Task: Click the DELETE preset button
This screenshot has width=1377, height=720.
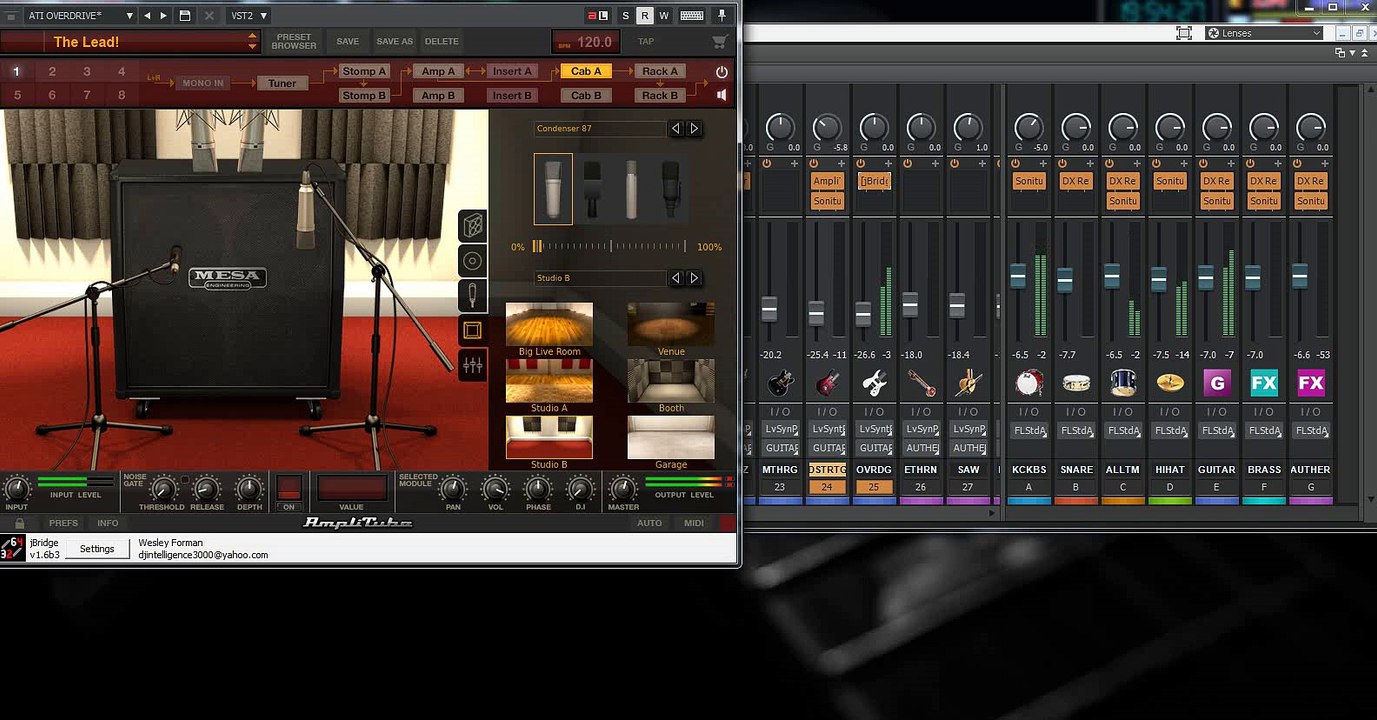Action: pos(442,42)
